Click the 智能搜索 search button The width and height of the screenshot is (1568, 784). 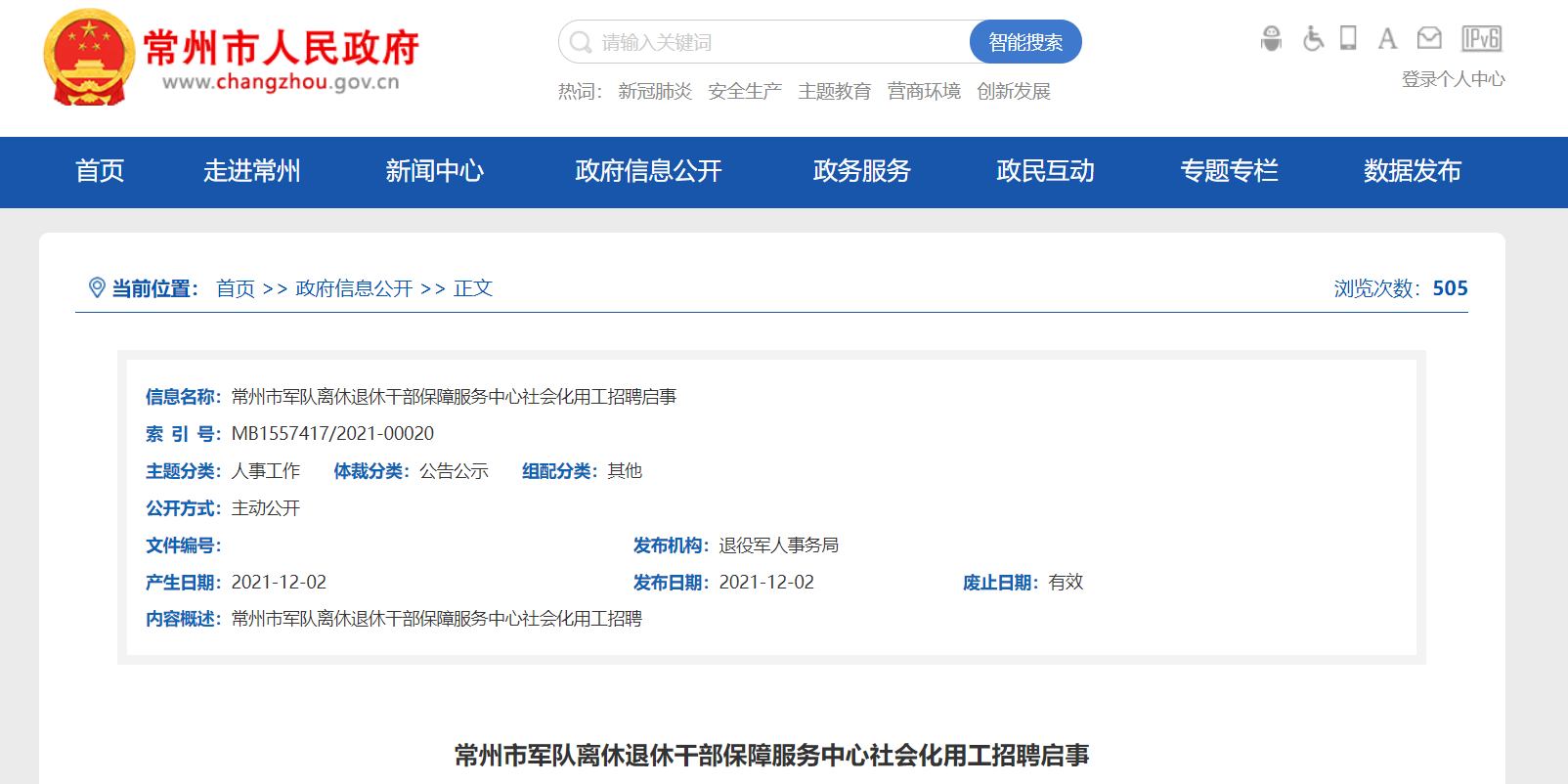click(1025, 42)
